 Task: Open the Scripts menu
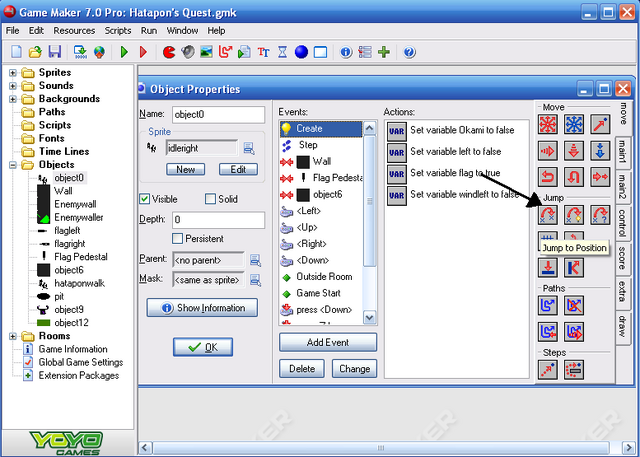point(118,31)
